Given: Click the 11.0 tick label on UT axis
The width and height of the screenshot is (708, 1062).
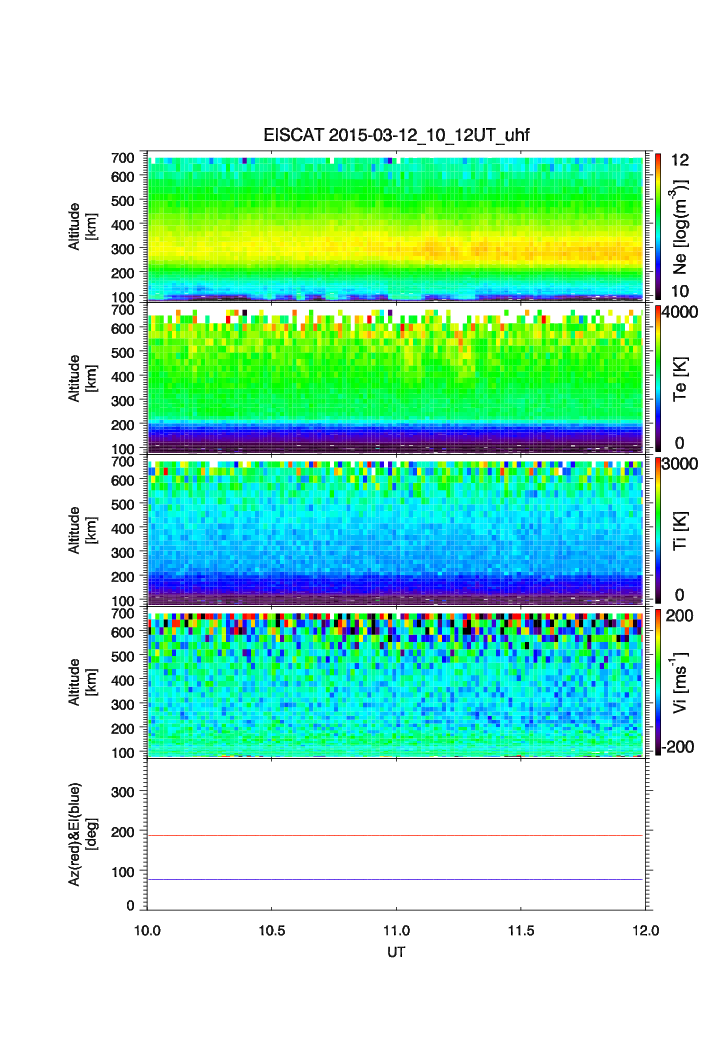Looking at the screenshot, I should tap(396, 930).
